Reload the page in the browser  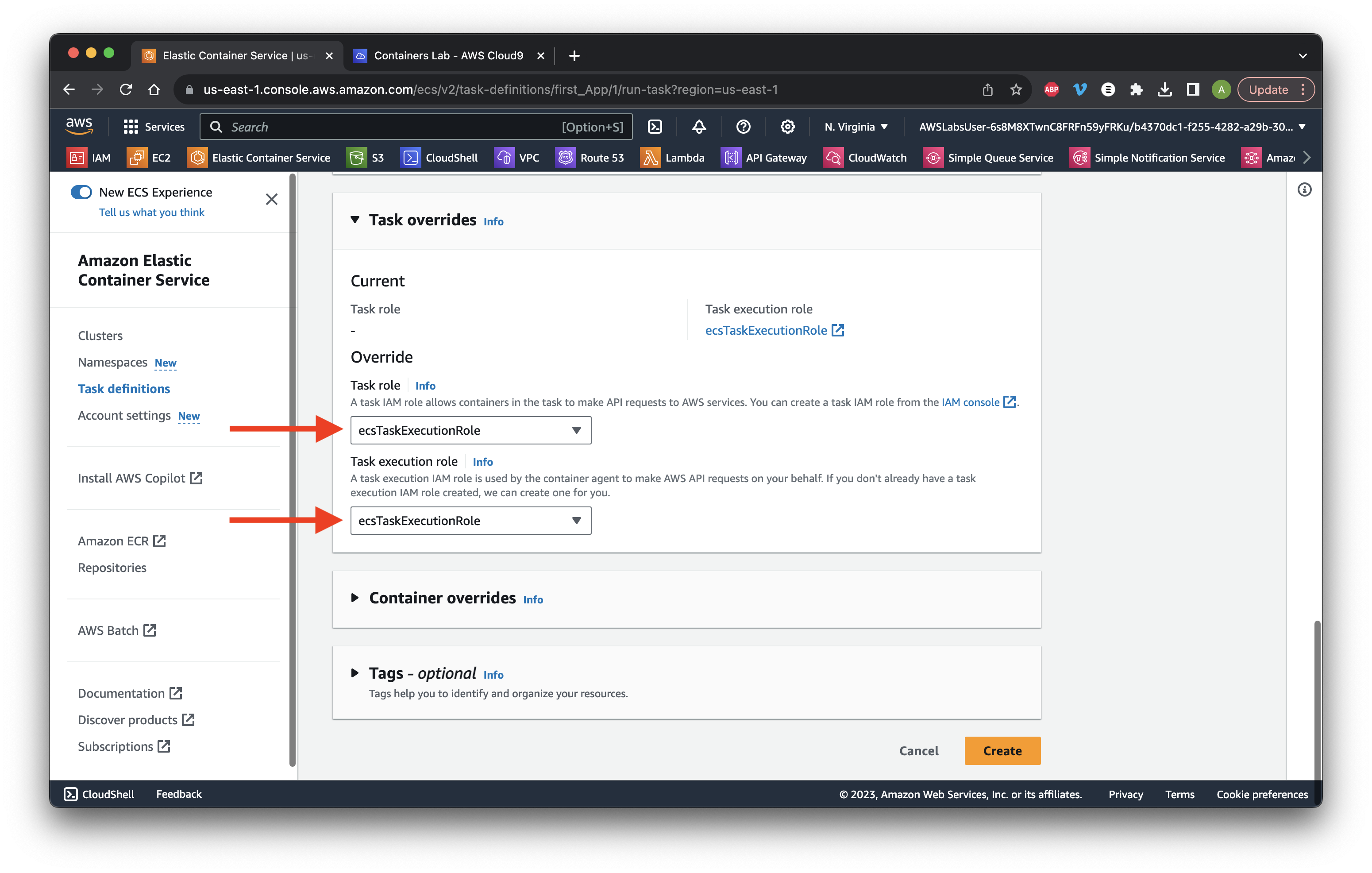coord(126,89)
